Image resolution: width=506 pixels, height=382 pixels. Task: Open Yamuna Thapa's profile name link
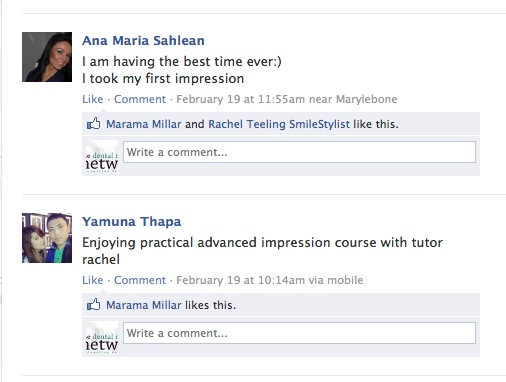click(132, 222)
